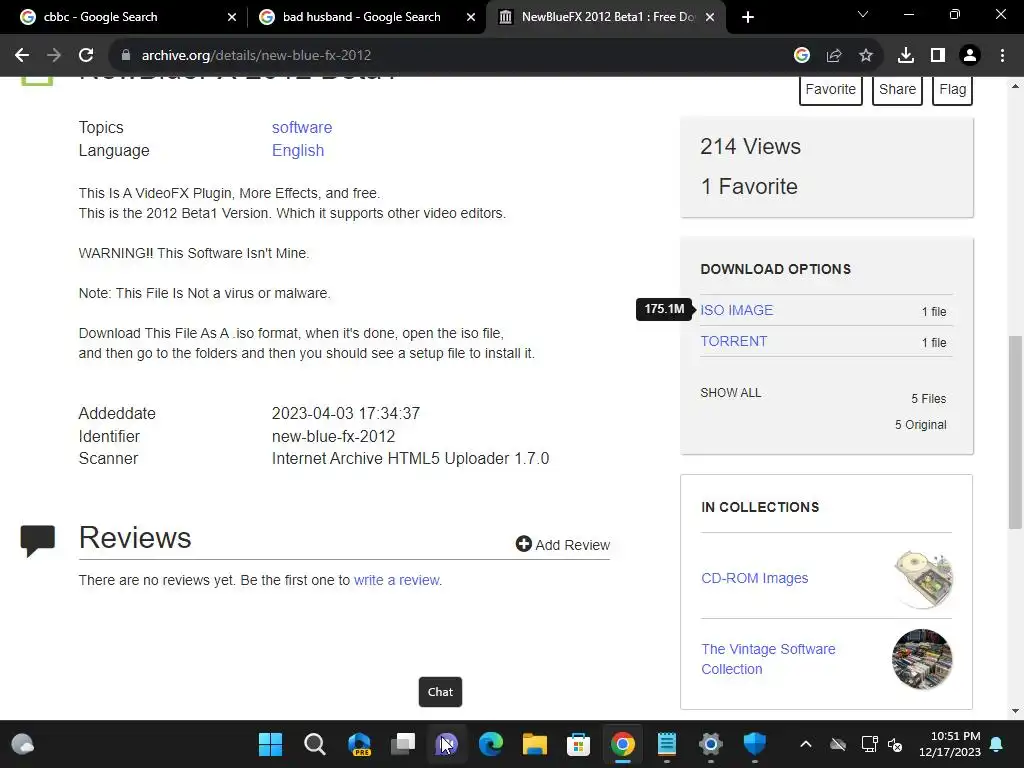Share this page via address bar icon
This screenshot has height=768, width=1024.
(x=833, y=56)
